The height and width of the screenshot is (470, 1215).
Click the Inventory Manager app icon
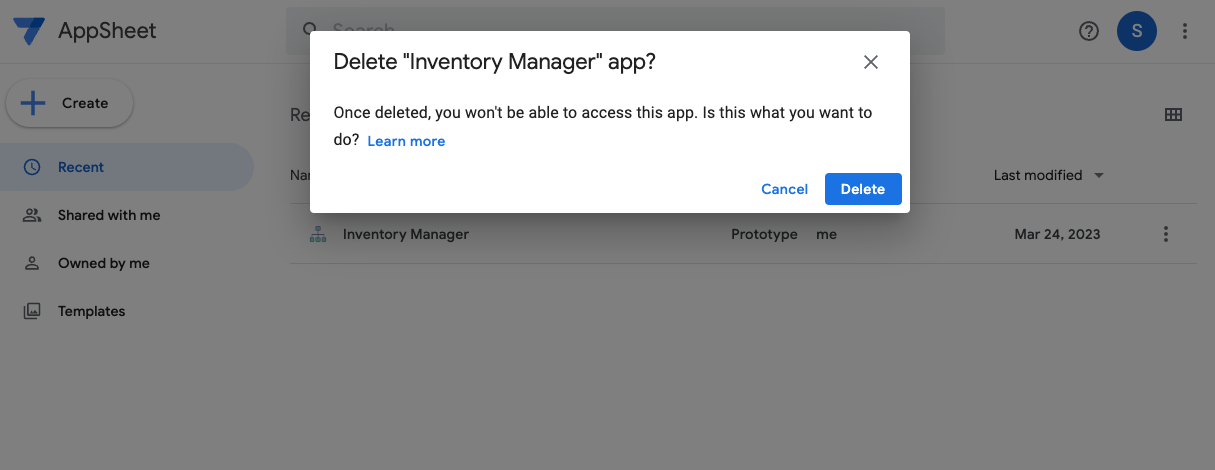pyautogui.click(x=318, y=234)
